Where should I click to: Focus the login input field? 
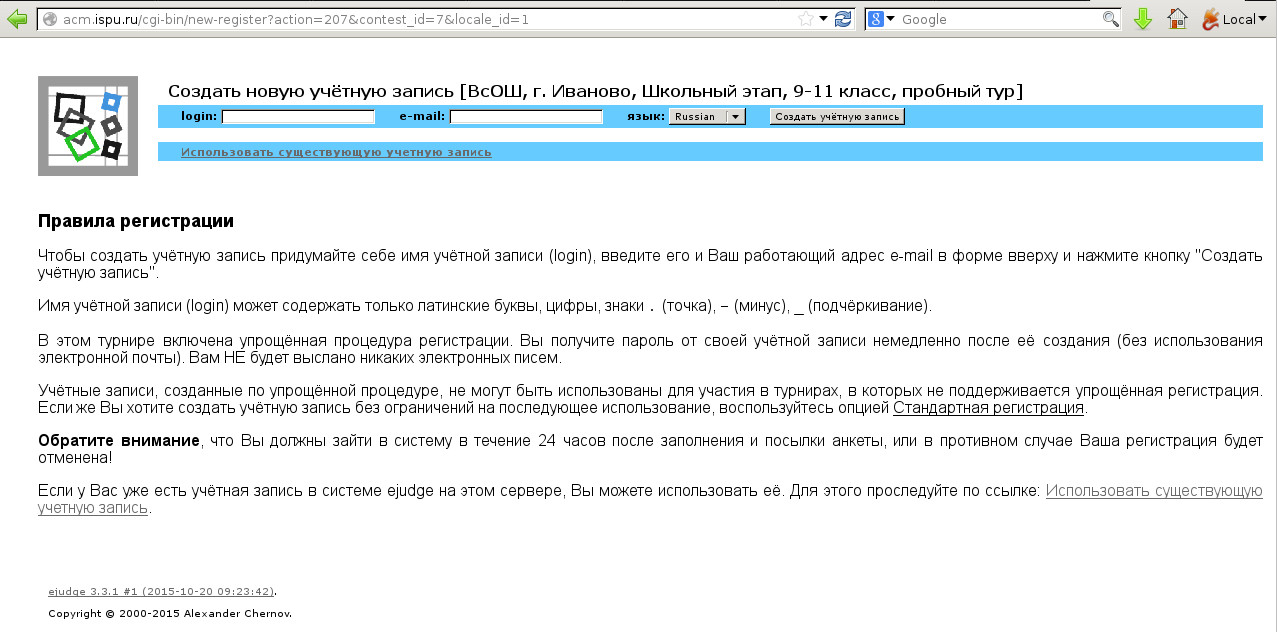coord(298,117)
